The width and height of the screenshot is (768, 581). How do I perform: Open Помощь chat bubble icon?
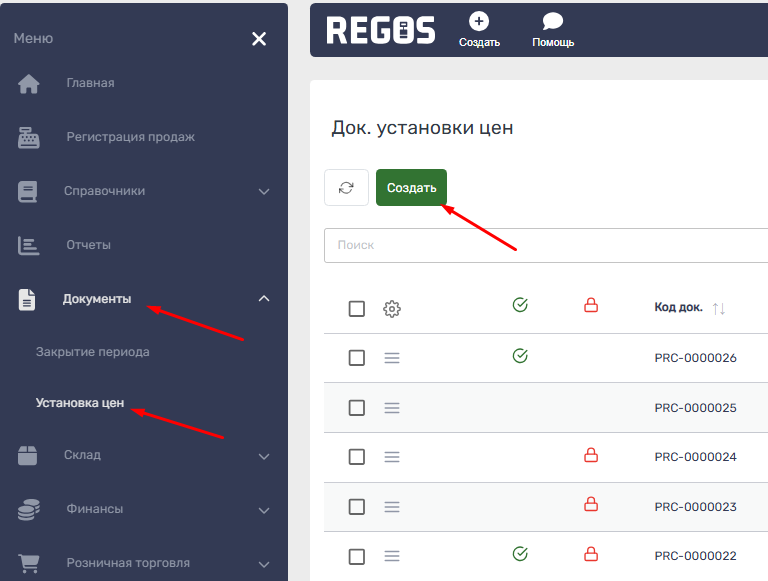(552, 22)
